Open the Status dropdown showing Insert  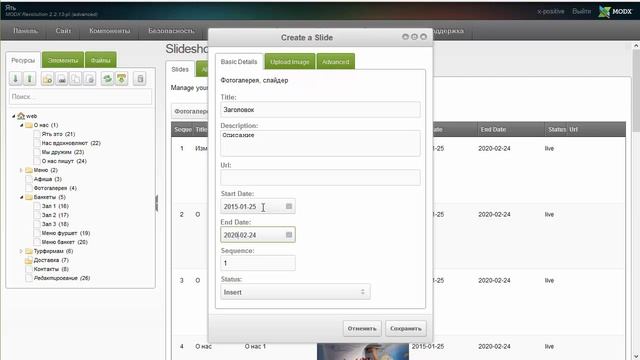pos(296,292)
